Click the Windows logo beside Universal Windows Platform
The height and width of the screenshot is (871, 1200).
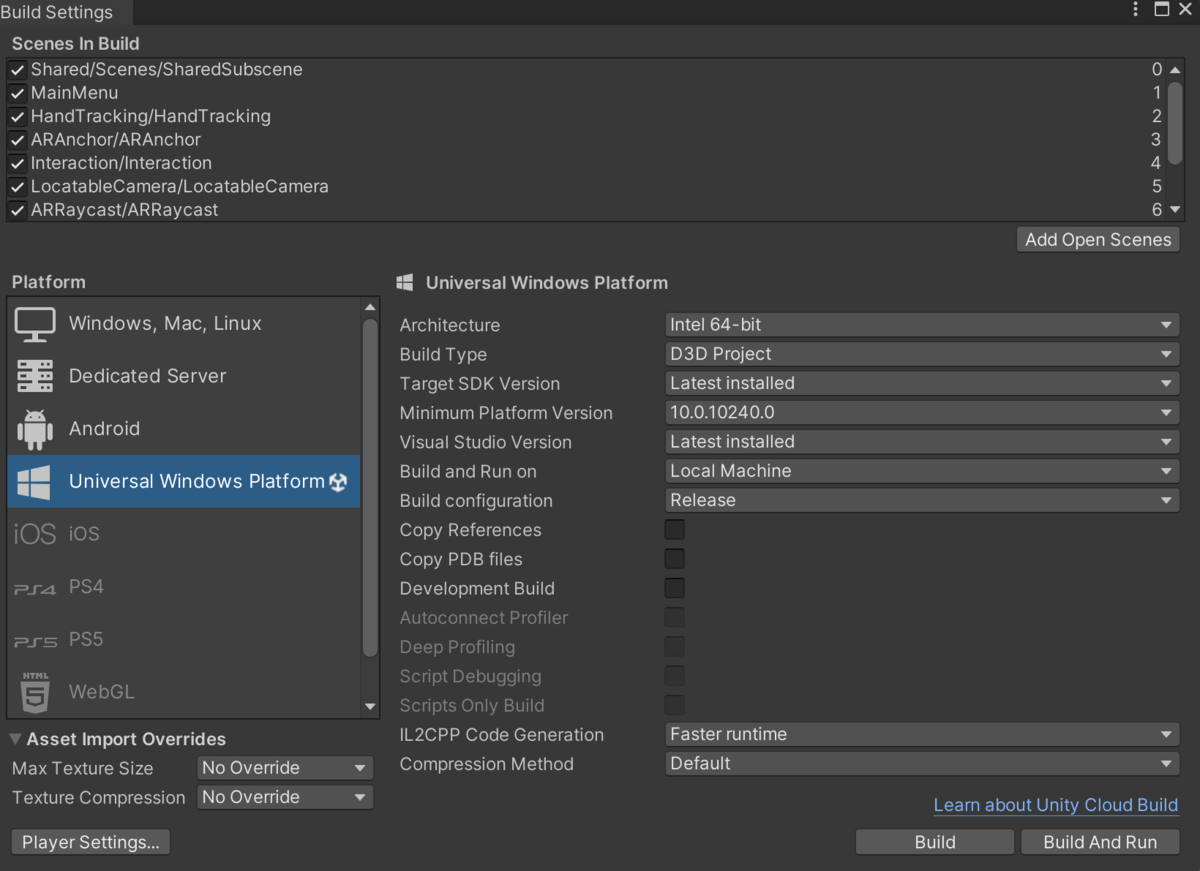tap(34, 482)
